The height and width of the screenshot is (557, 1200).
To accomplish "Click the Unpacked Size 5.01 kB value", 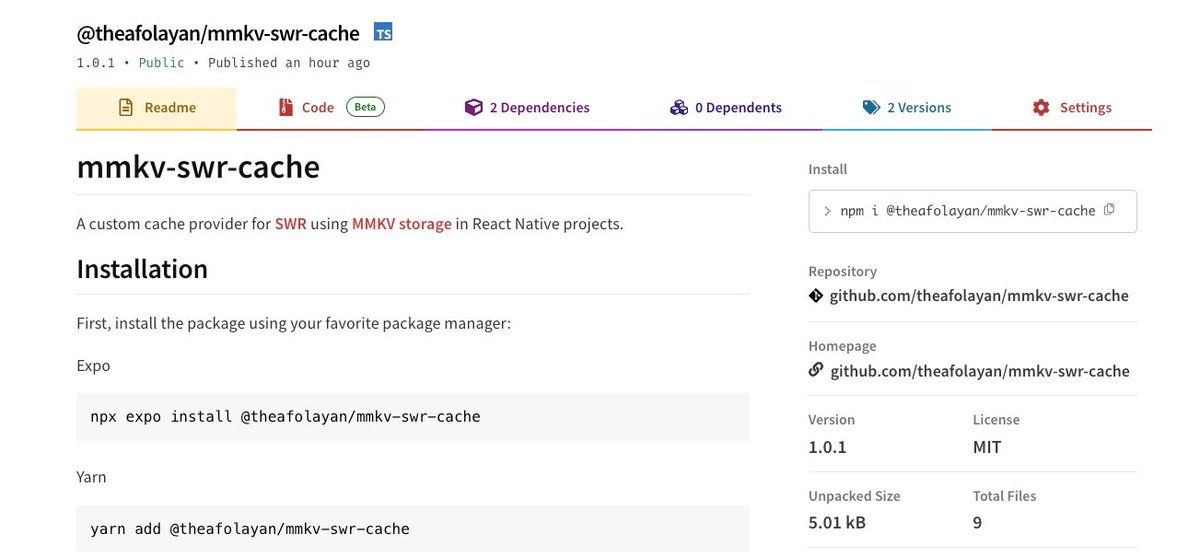I will pyautogui.click(x=837, y=523).
